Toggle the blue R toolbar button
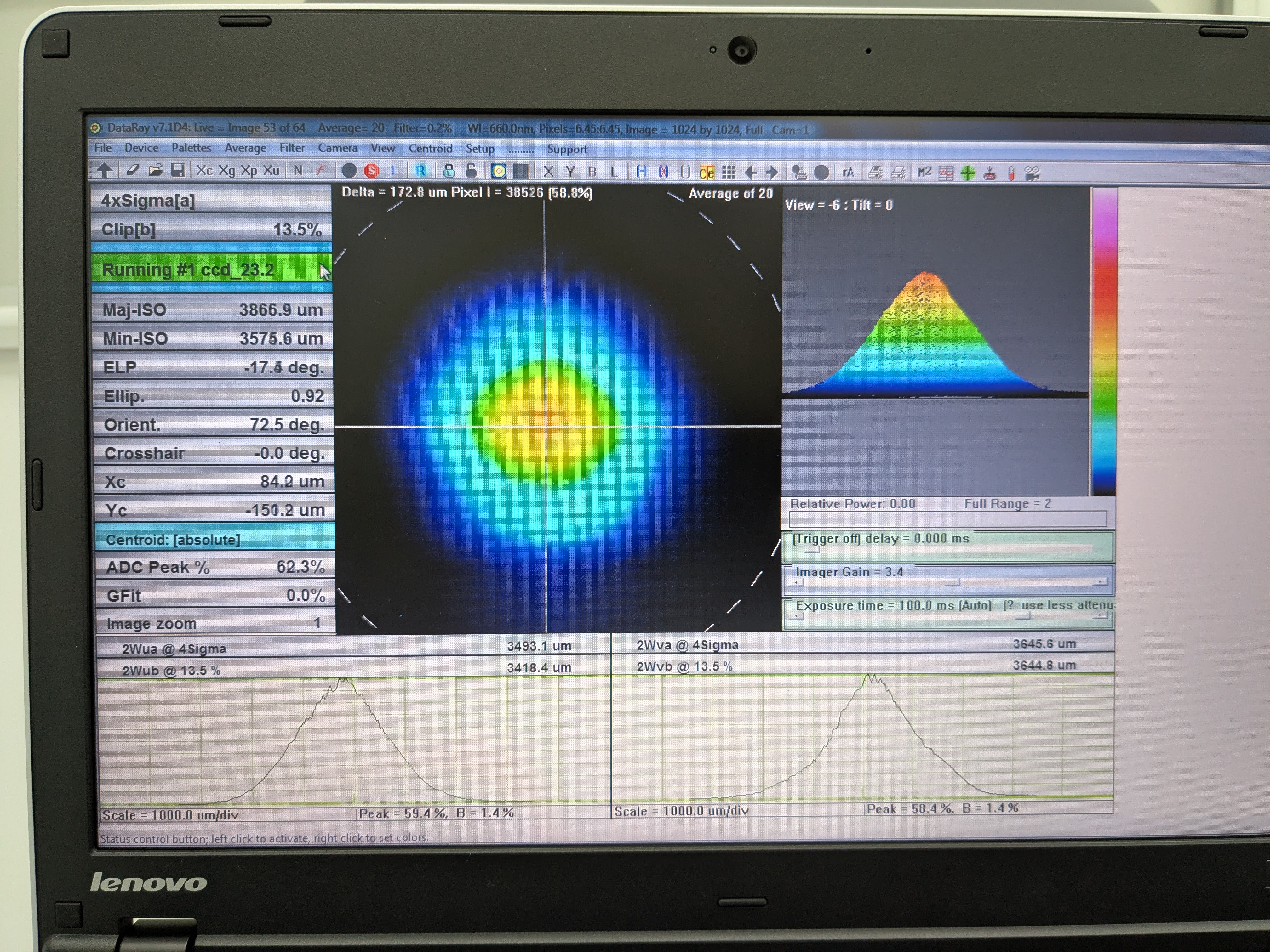Screen dimensions: 1270x952 [420, 171]
